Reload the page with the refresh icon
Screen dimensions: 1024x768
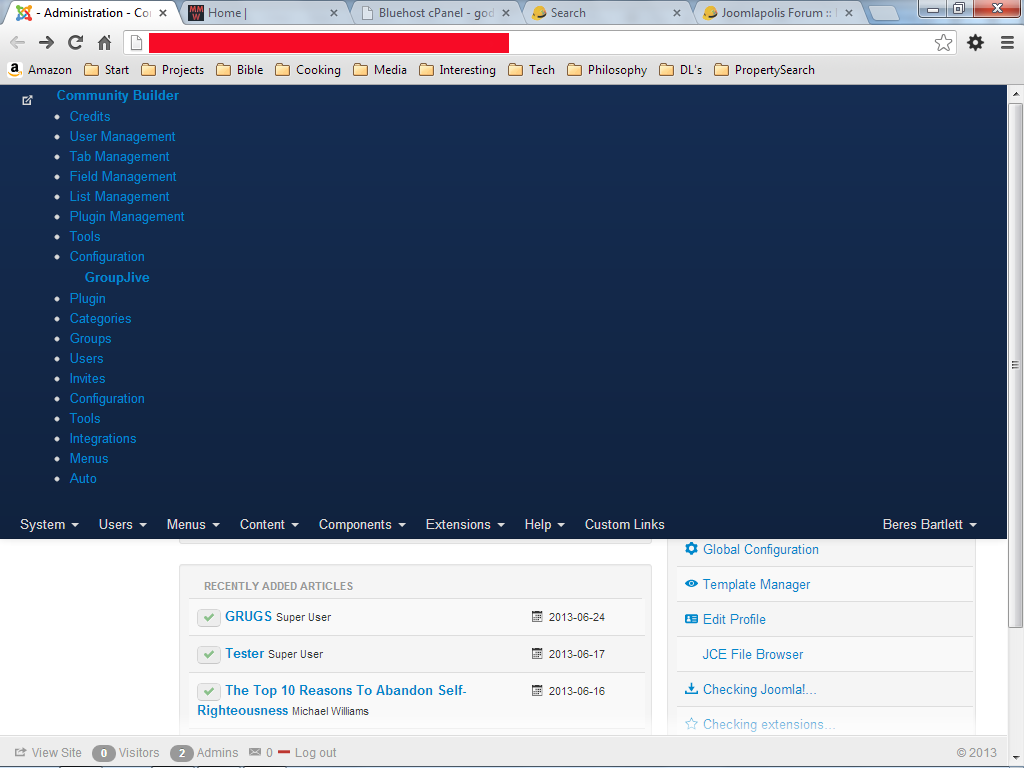tap(75, 43)
